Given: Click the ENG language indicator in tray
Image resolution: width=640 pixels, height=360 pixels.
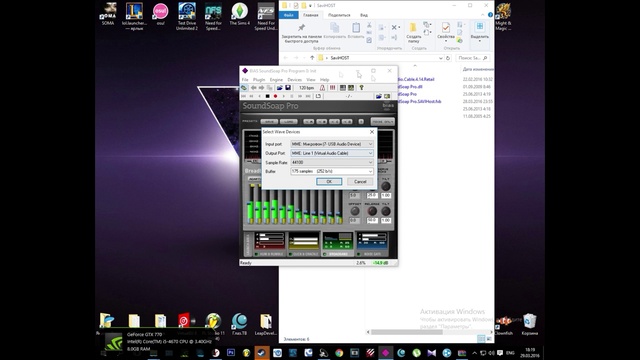Looking at the screenshot, I should 510,353.
